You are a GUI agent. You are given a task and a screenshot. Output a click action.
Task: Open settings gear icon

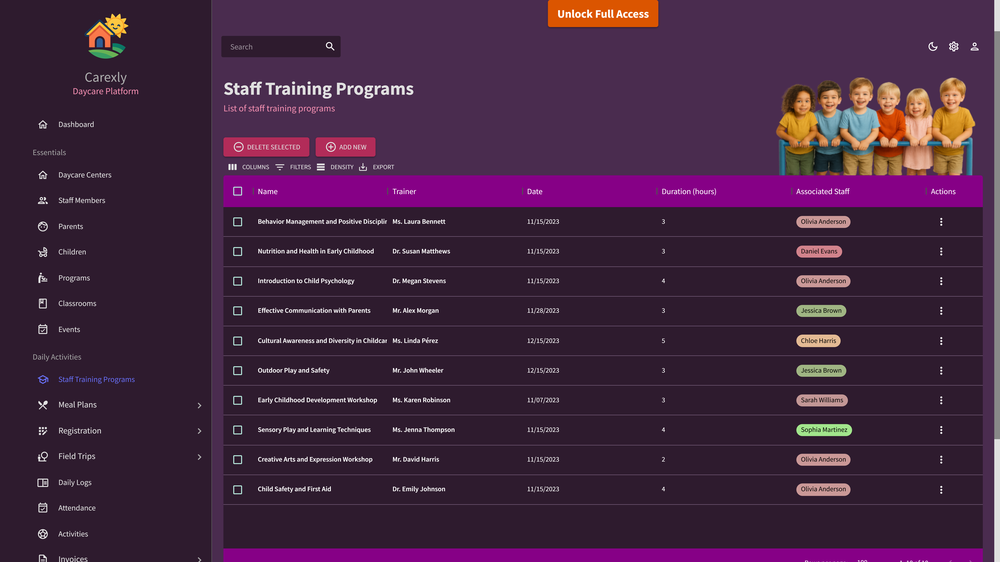tap(953, 47)
